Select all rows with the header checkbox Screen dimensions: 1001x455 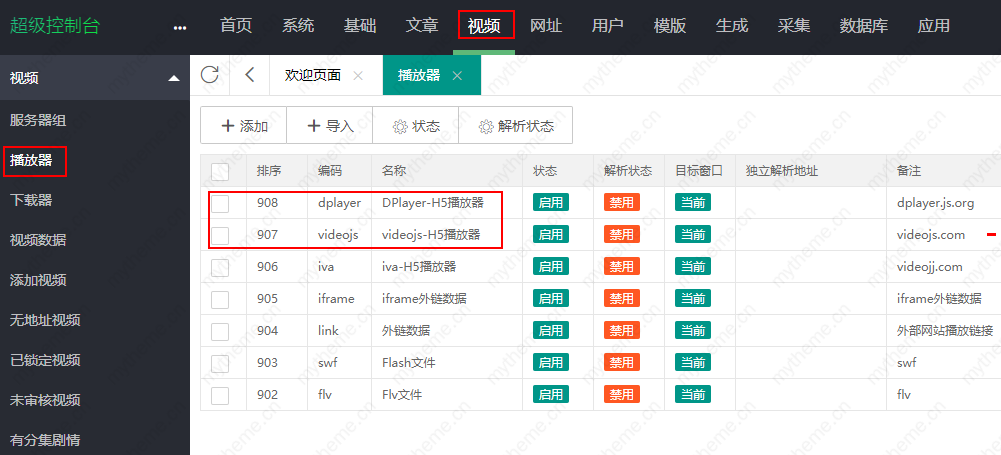[220, 171]
